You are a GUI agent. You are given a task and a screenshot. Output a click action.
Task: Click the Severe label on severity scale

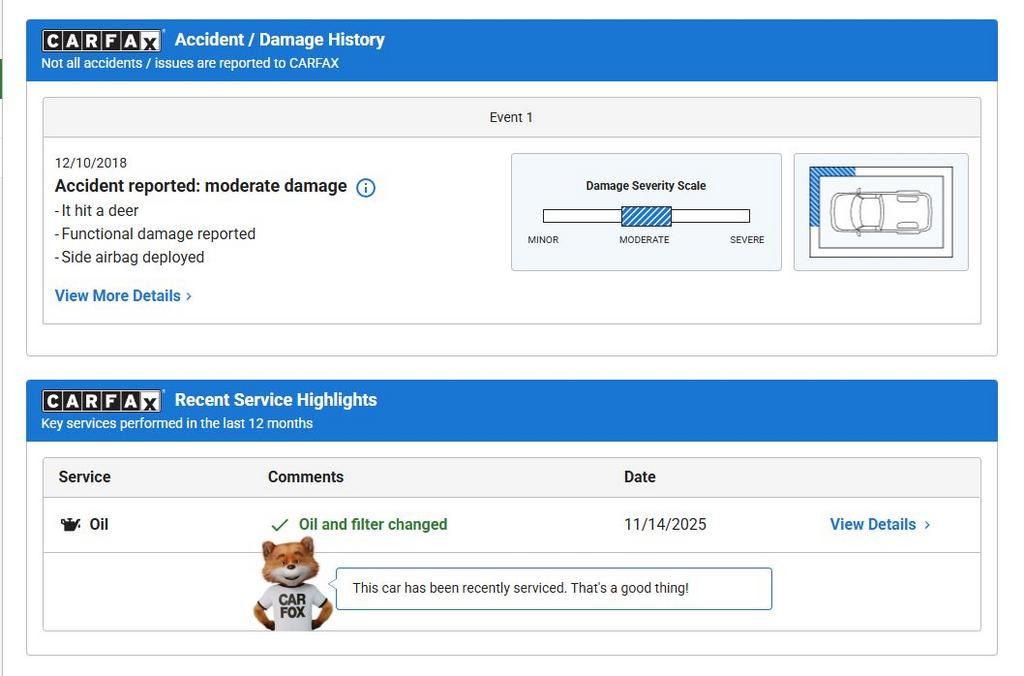747,240
